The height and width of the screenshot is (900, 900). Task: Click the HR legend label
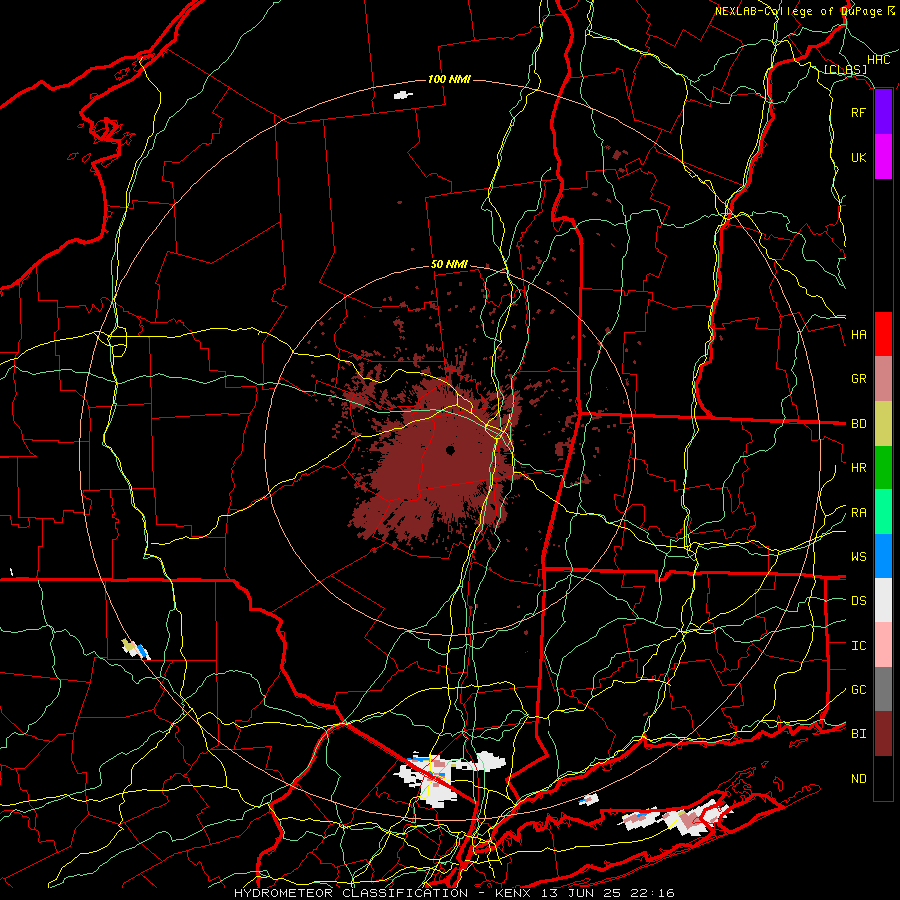[x=858, y=468]
